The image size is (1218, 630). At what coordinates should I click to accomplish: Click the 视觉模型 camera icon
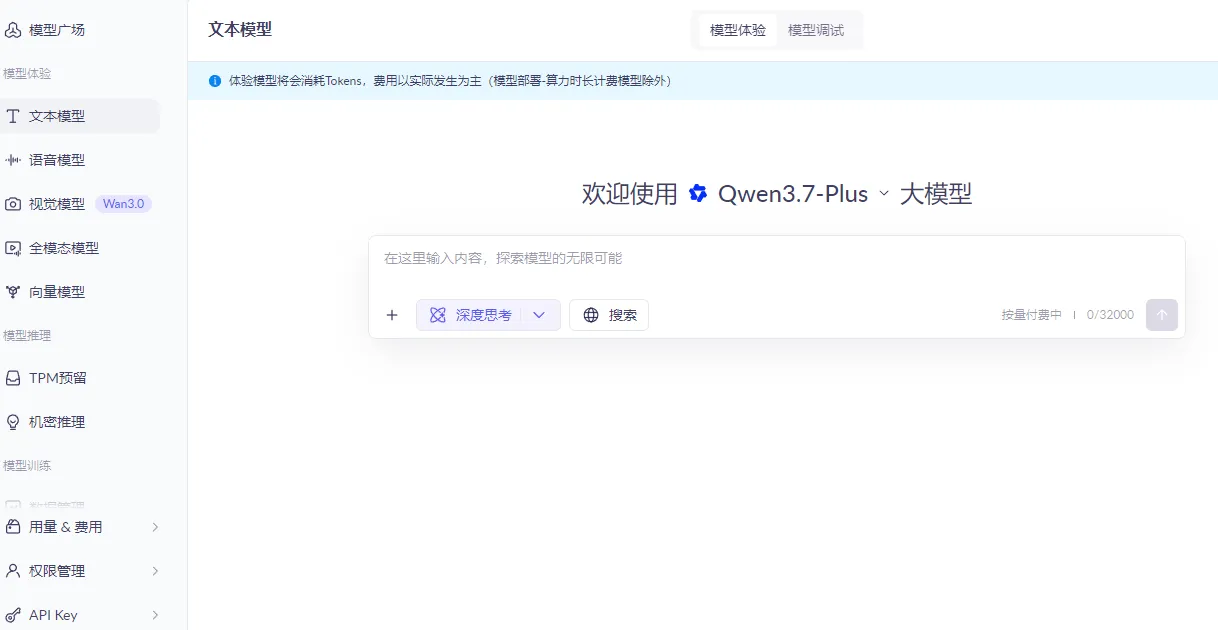(x=13, y=204)
